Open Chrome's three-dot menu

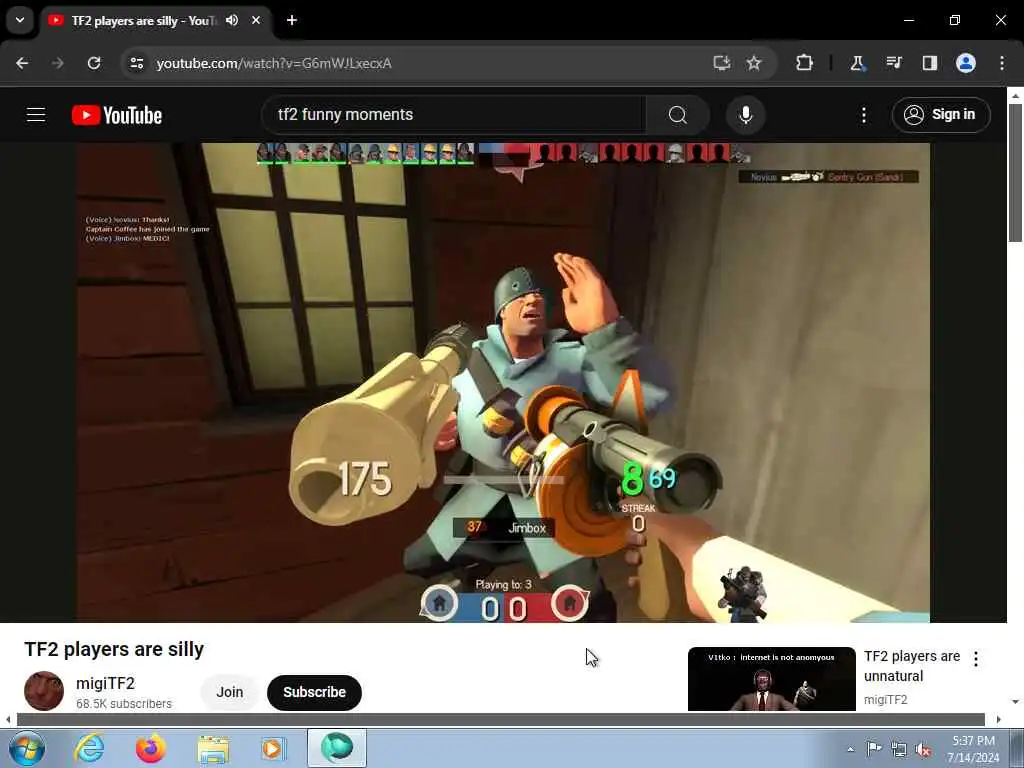click(x=1002, y=63)
